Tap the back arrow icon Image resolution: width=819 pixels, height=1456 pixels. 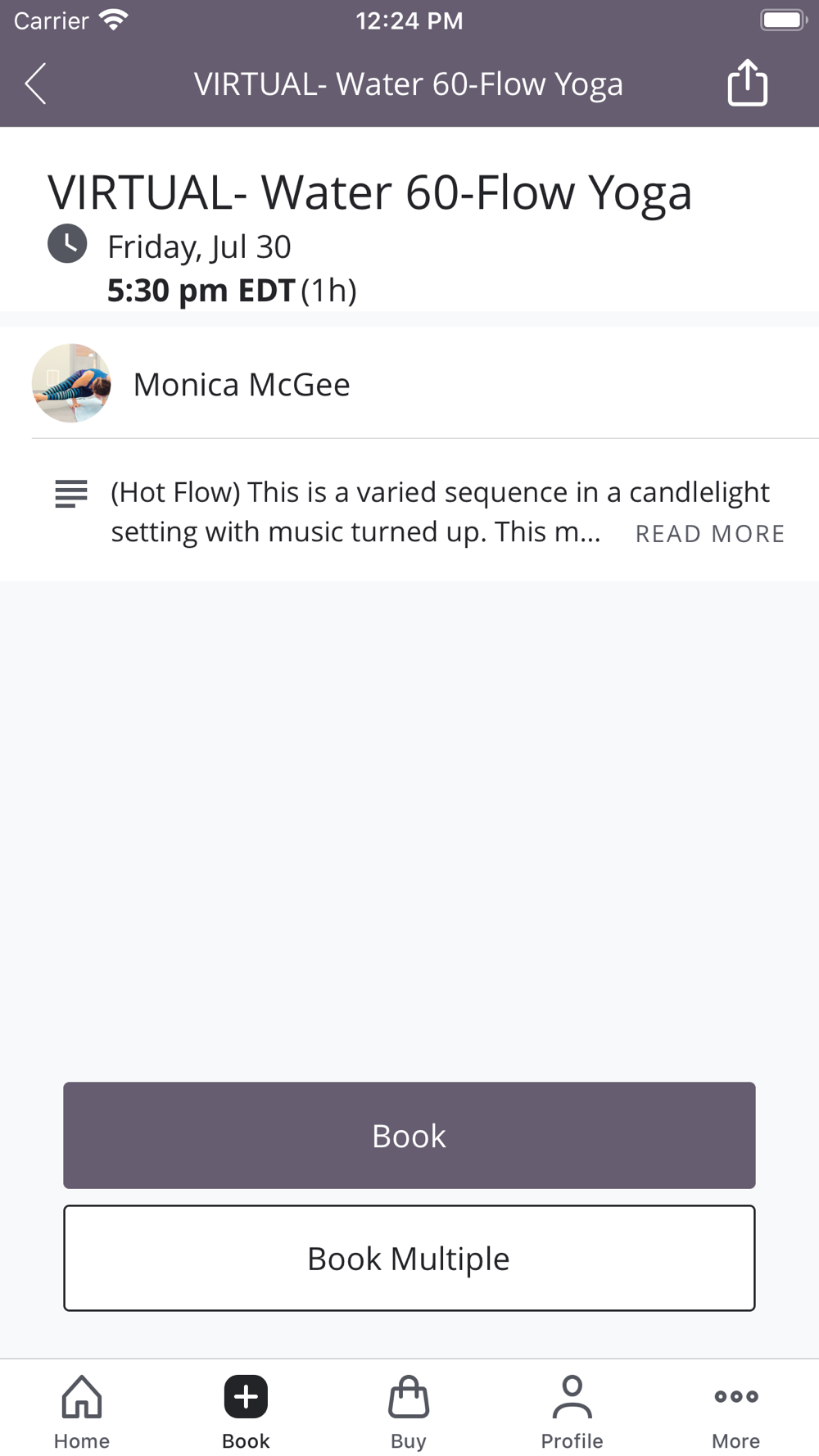(x=36, y=84)
